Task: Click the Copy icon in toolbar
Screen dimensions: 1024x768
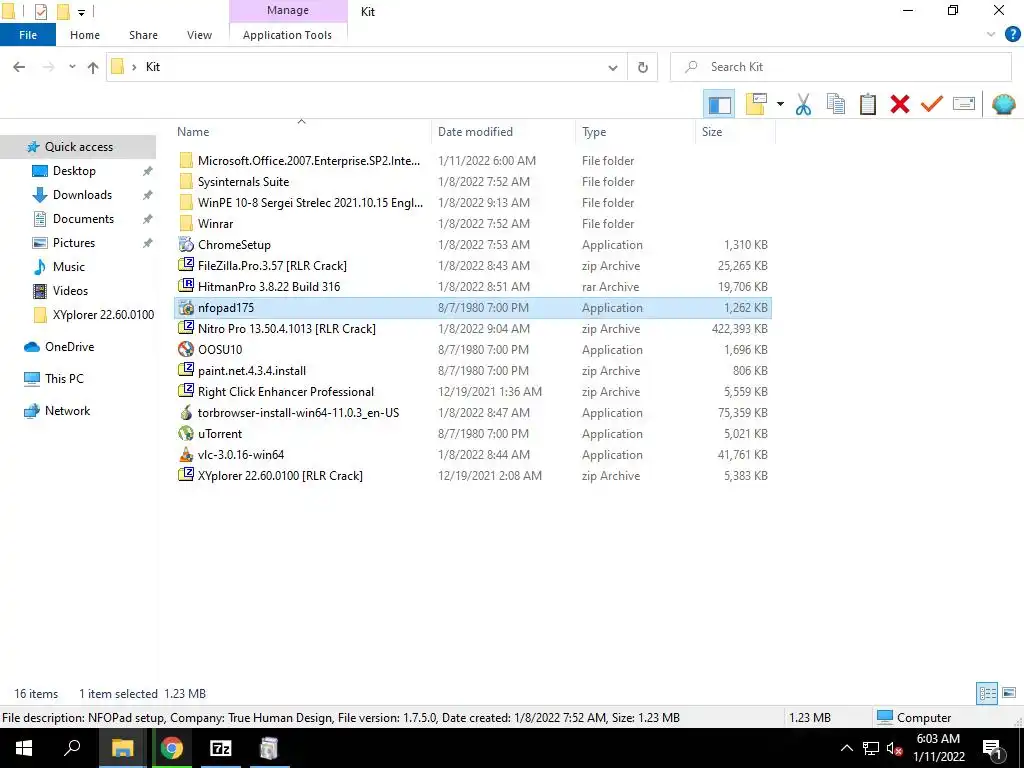Action: [x=835, y=104]
